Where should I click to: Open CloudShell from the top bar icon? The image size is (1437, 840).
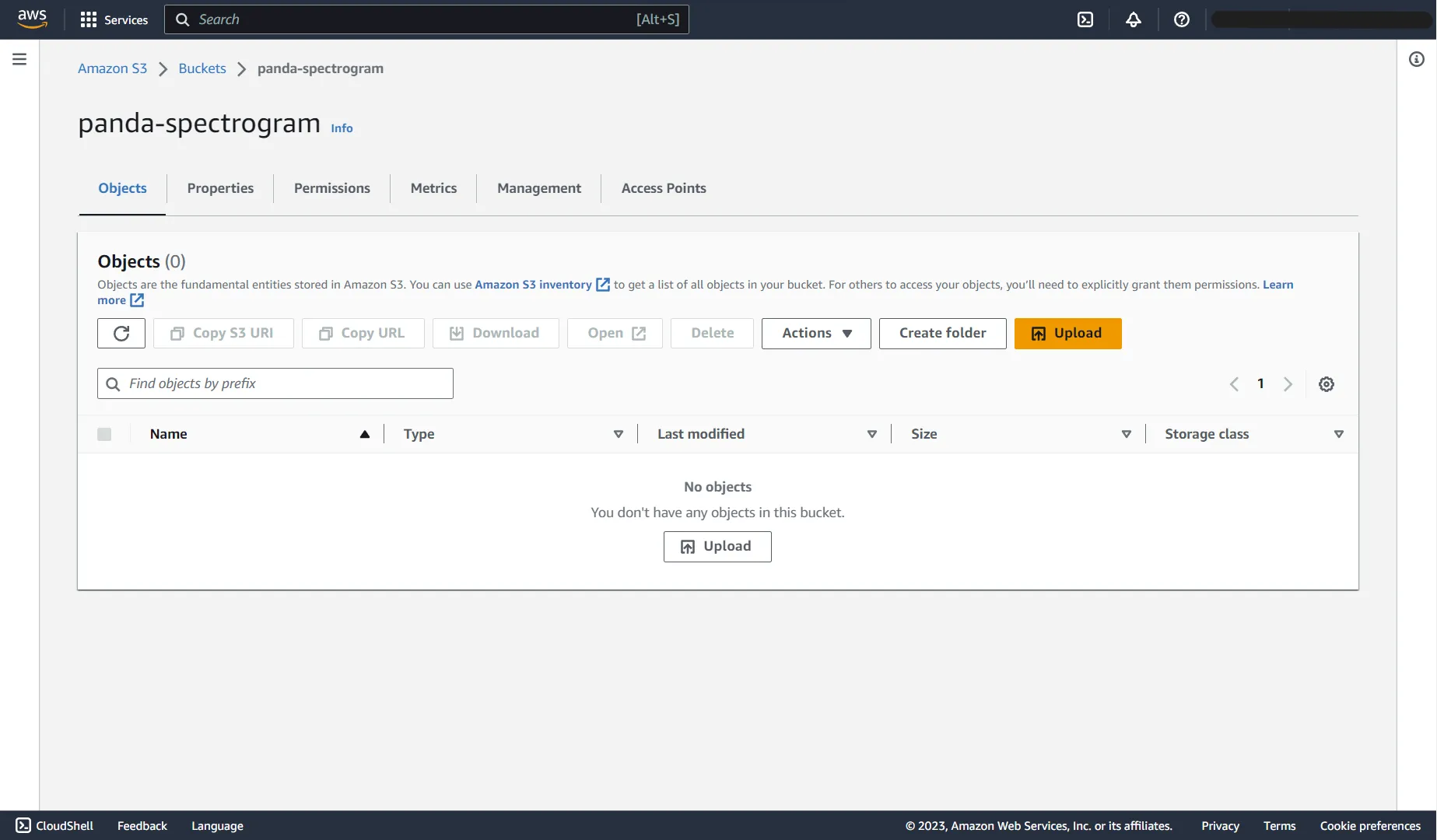tap(1085, 19)
